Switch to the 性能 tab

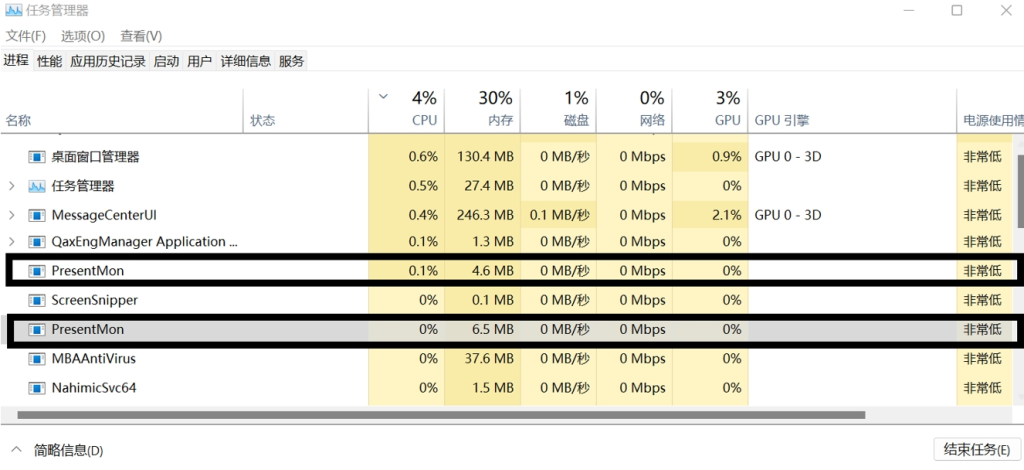(x=50, y=61)
